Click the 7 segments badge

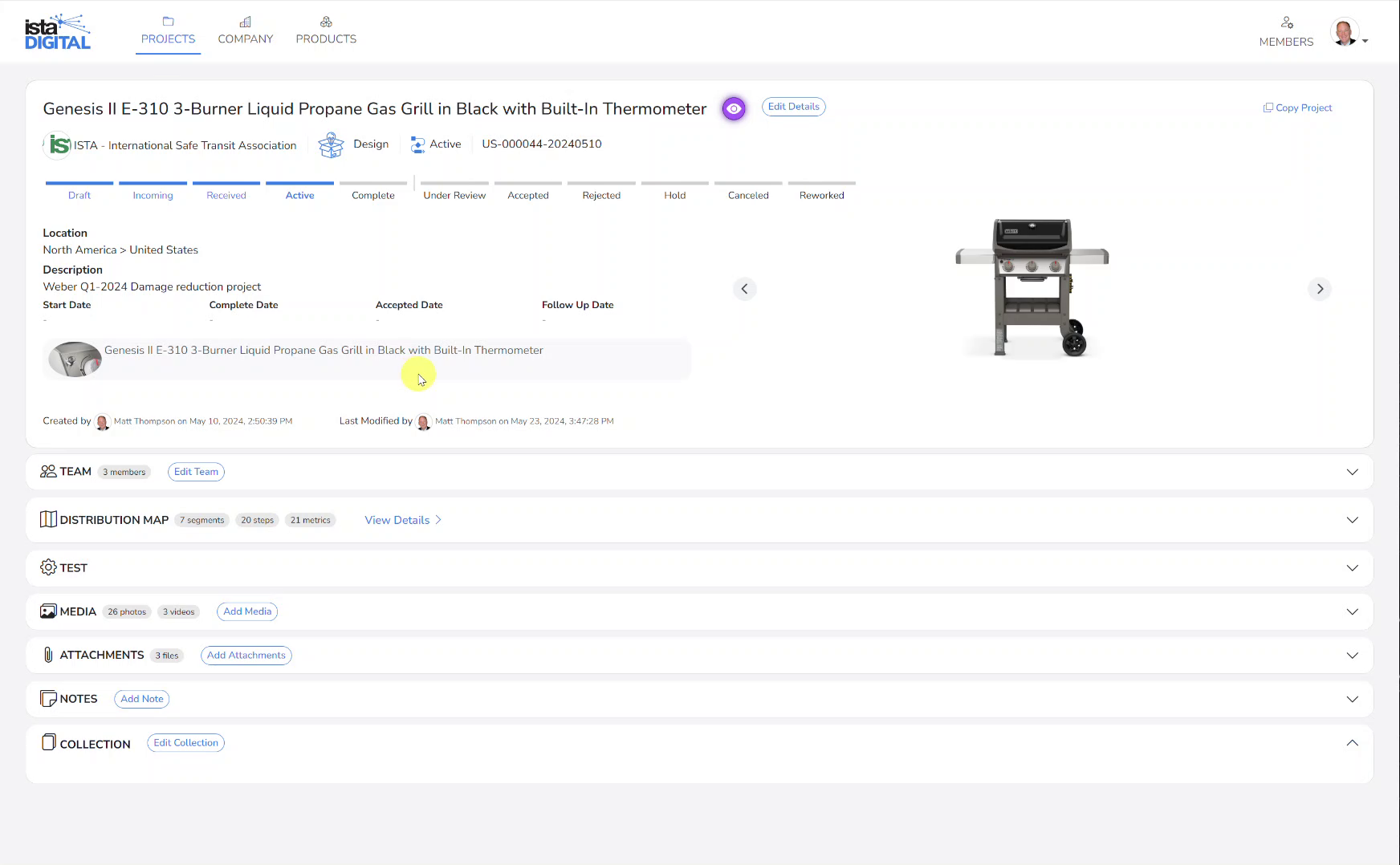(202, 520)
